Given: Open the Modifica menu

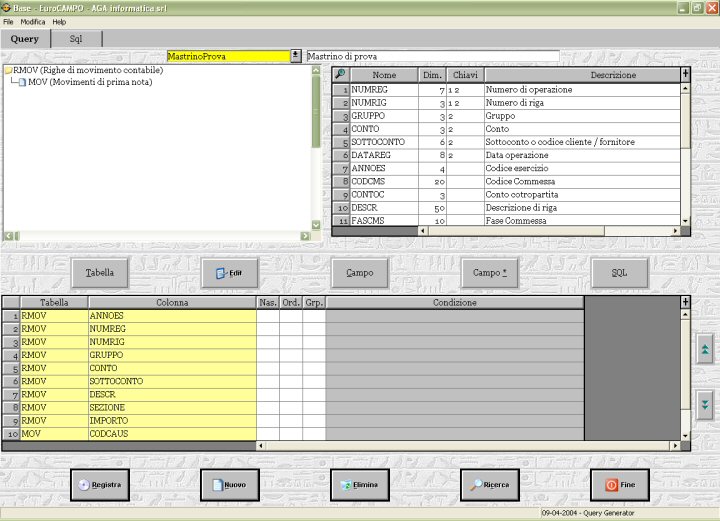Looking at the screenshot, I should pyautogui.click(x=33, y=21).
